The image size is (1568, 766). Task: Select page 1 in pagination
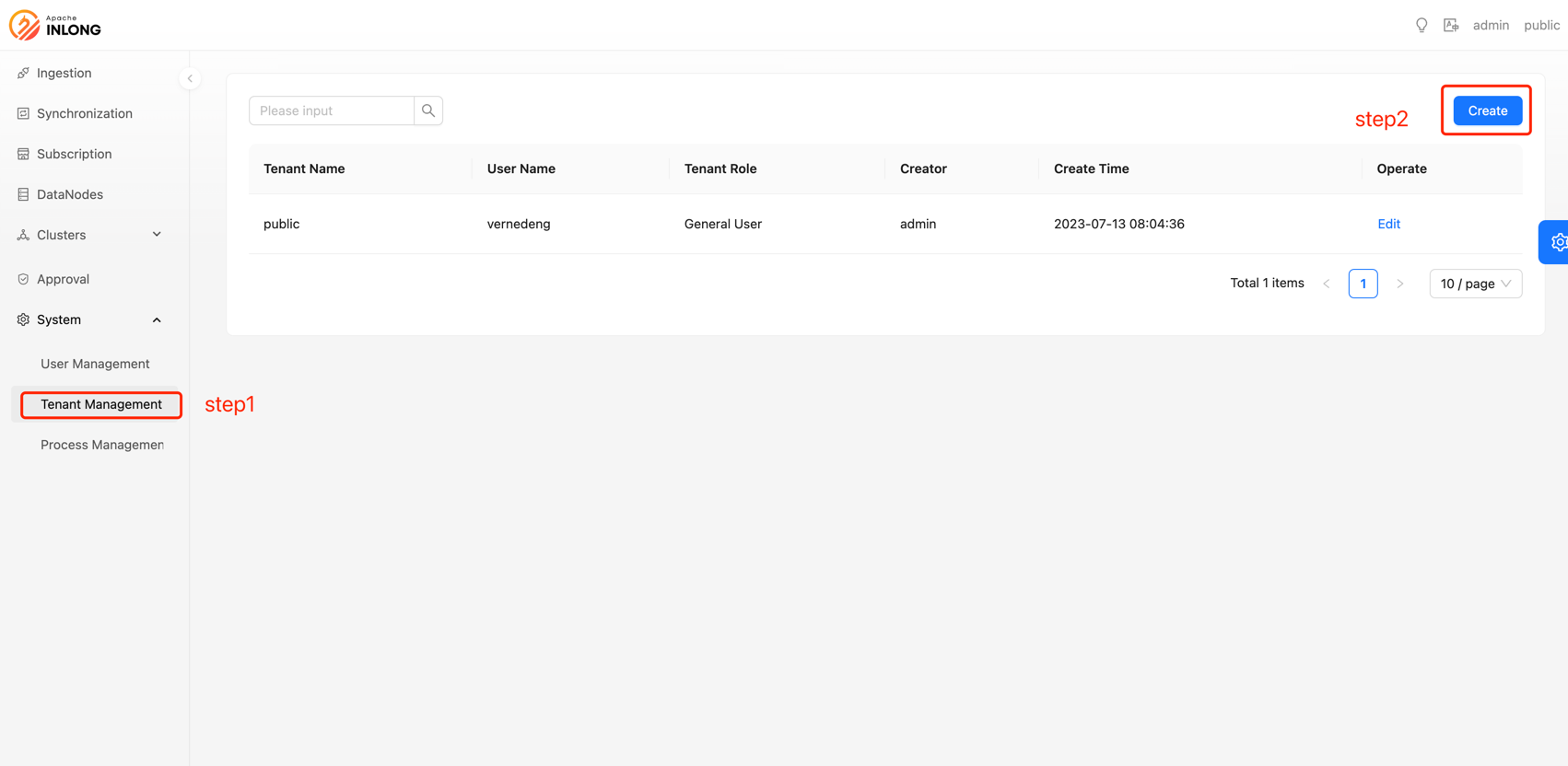pyautogui.click(x=1363, y=284)
